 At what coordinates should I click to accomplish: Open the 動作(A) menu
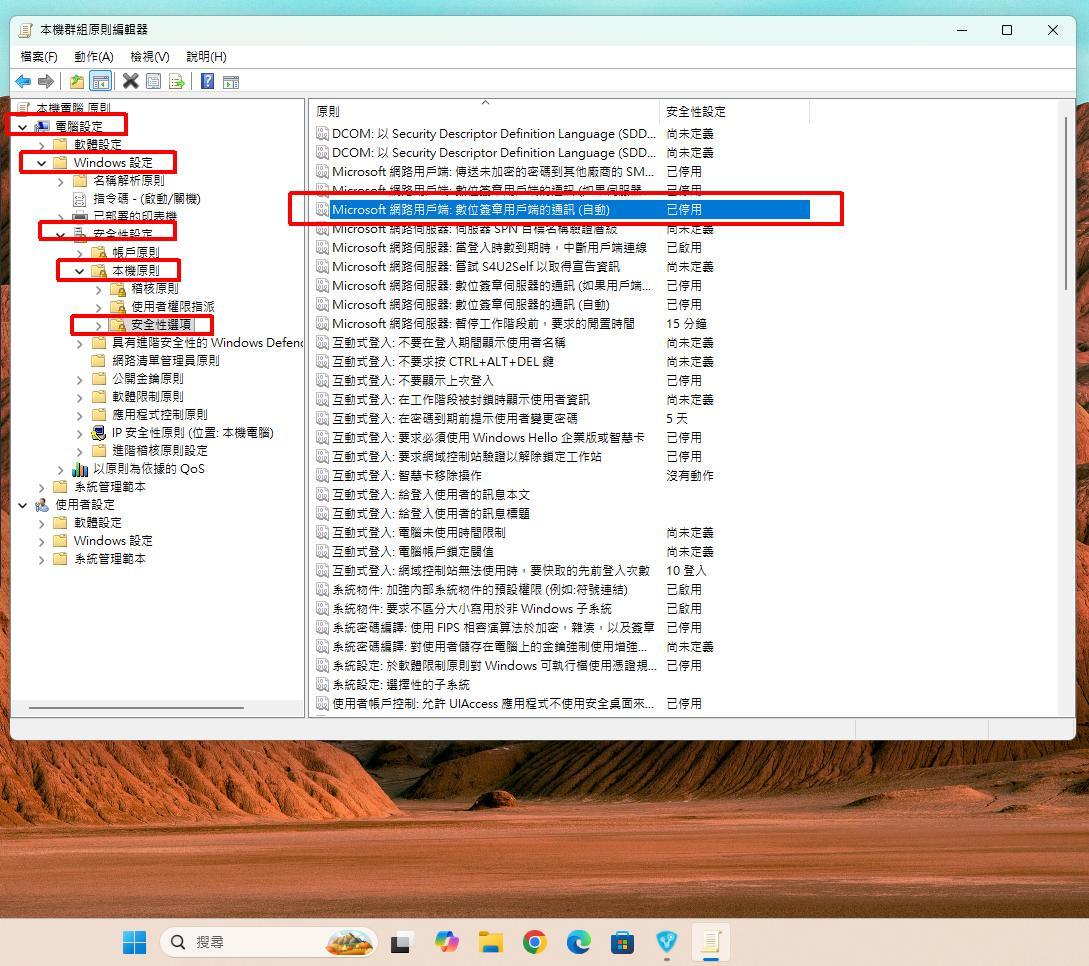click(93, 57)
